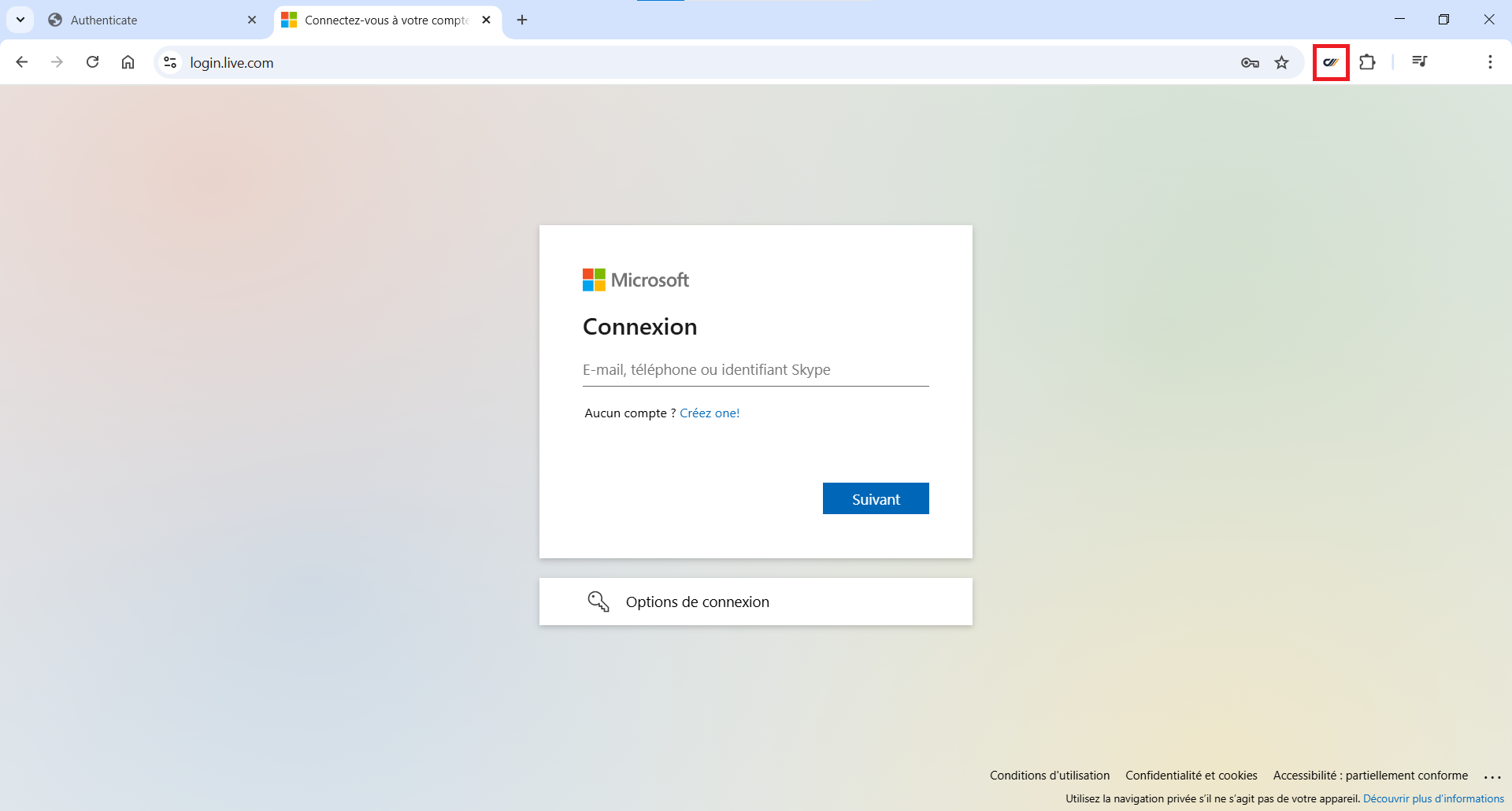Bookmark this page with the star icon
Viewport: 1512px width, 811px height.
(x=1282, y=63)
